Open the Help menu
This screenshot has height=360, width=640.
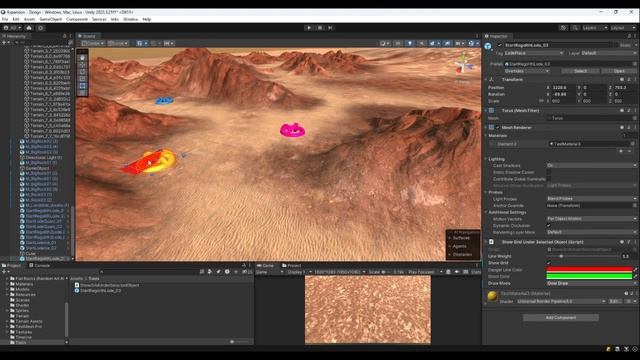pos(147,19)
